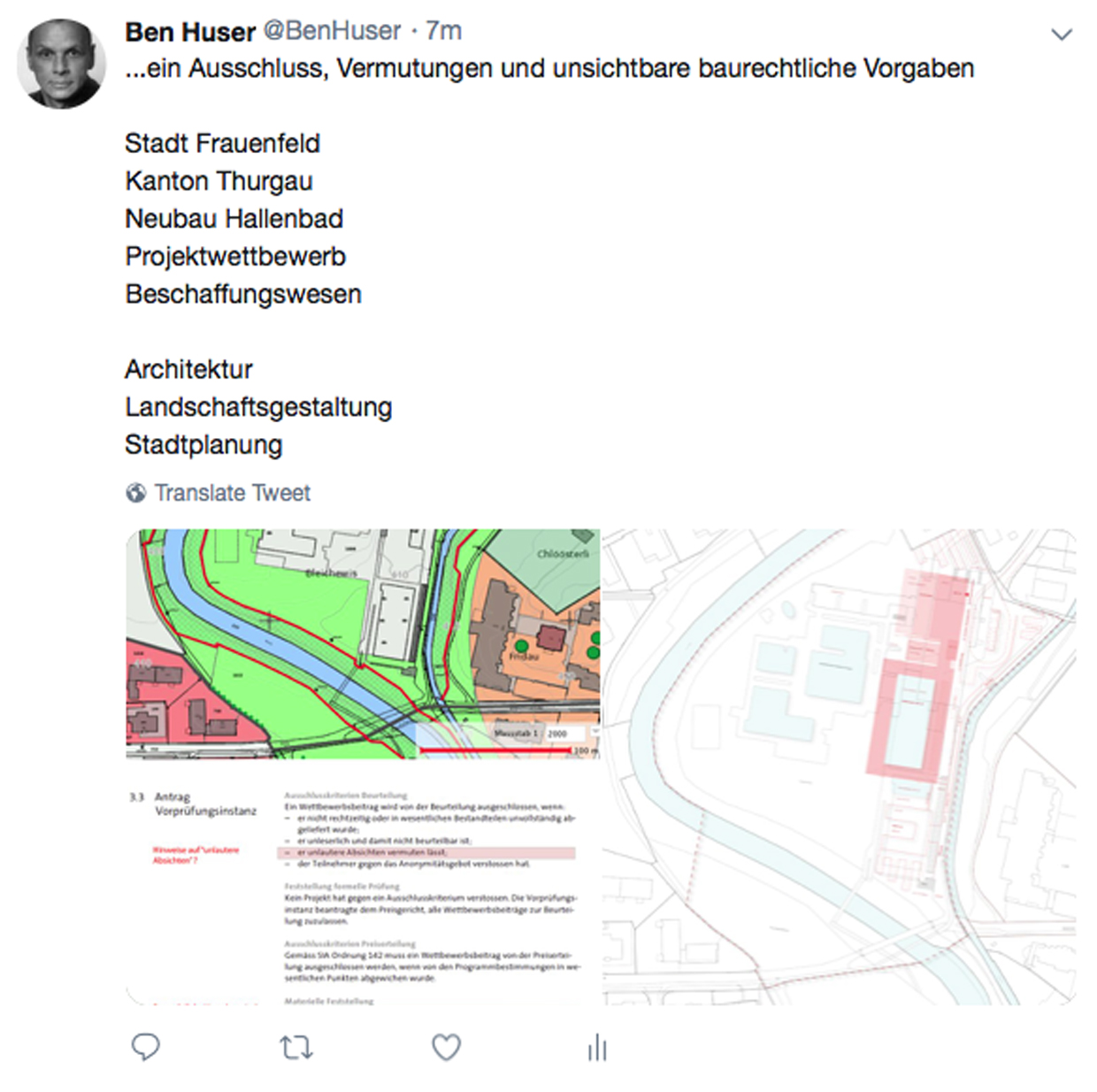
Task: Click red "Hinweise auf unlautere Absichten" annotation
Action: tap(196, 855)
